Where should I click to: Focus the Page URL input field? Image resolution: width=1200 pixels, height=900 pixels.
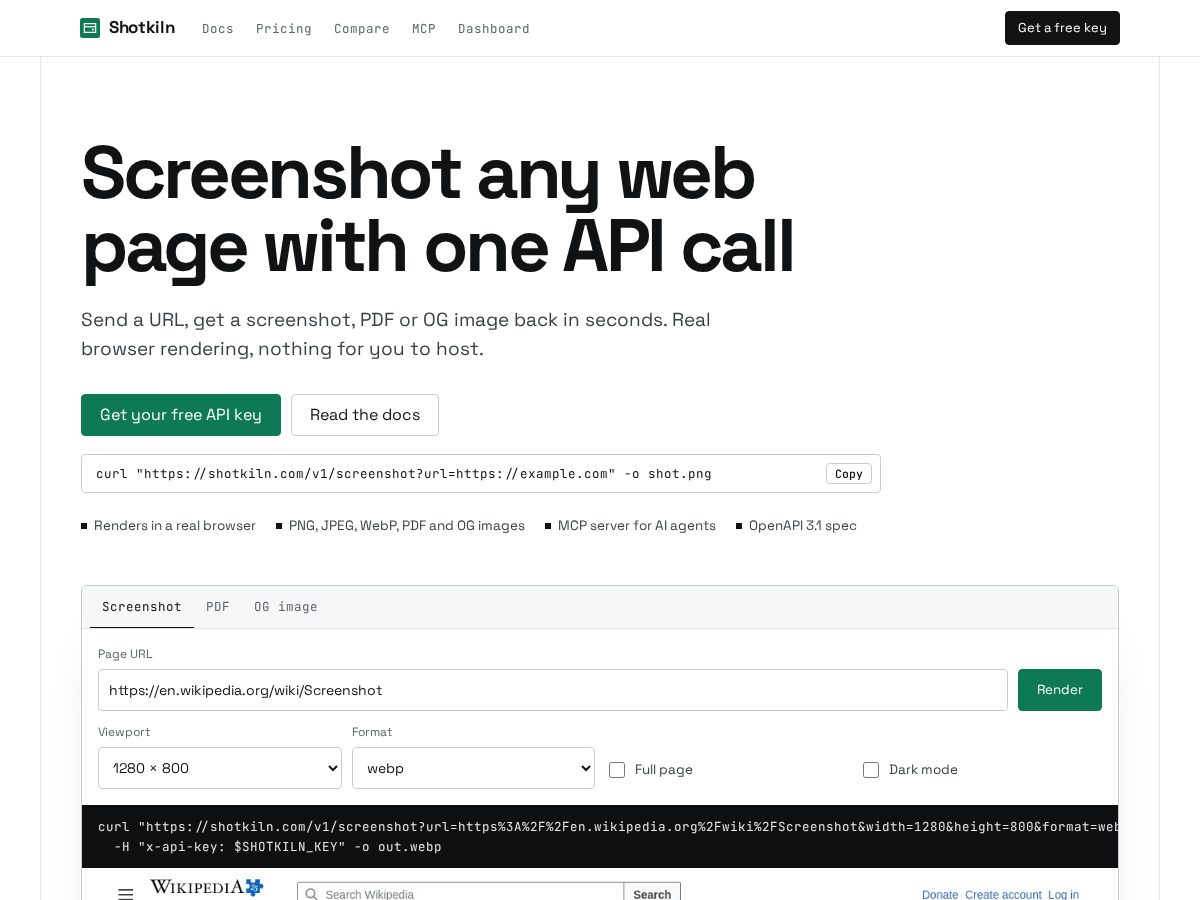(x=553, y=690)
